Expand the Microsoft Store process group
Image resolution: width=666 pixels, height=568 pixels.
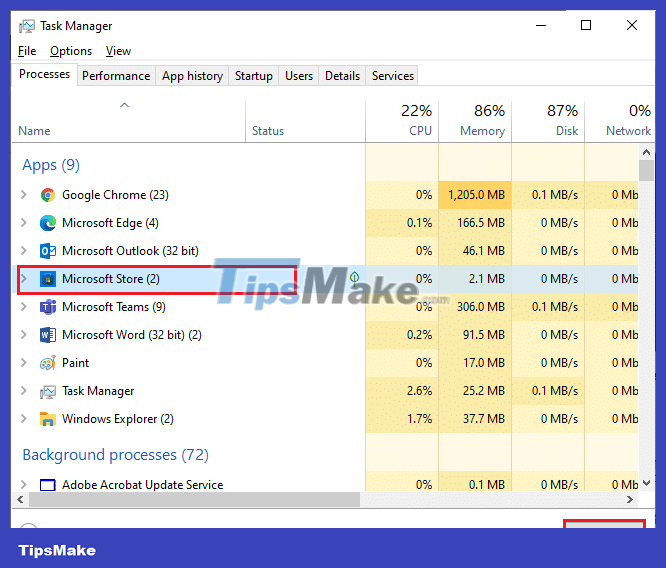24,279
